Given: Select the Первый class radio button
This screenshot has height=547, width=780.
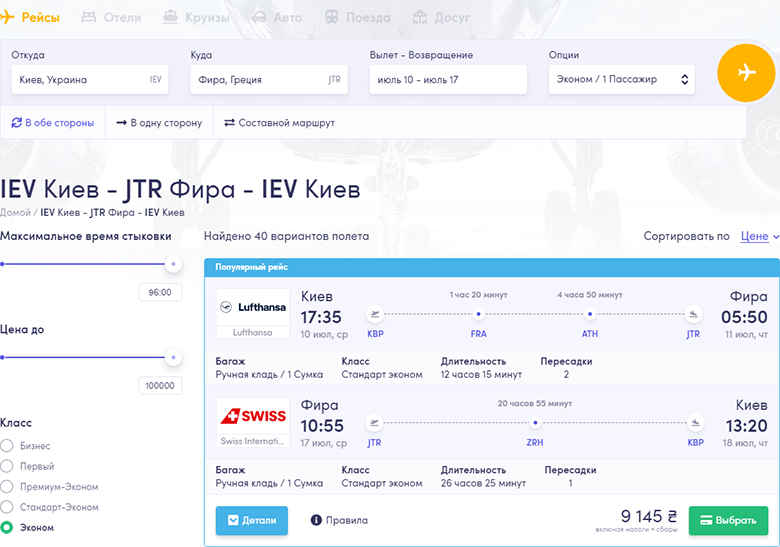Looking at the screenshot, I should 7,466.
